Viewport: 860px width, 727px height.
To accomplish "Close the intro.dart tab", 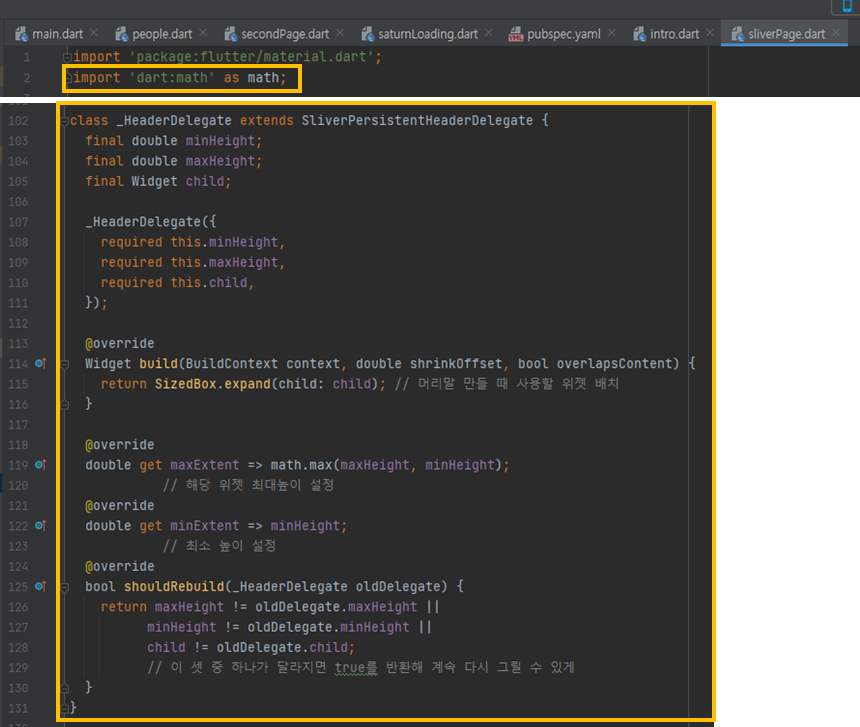I will click(x=710, y=33).
